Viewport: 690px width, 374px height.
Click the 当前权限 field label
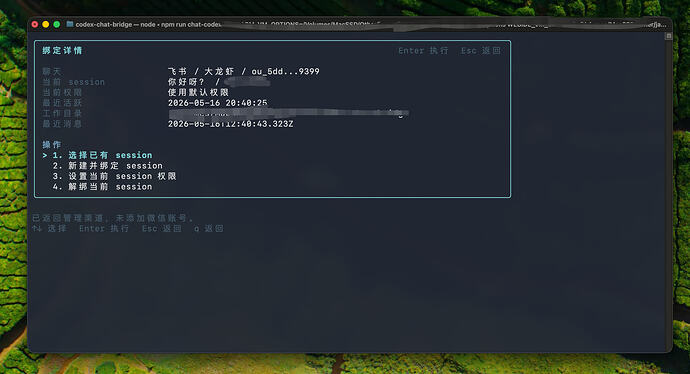[62, 92]
